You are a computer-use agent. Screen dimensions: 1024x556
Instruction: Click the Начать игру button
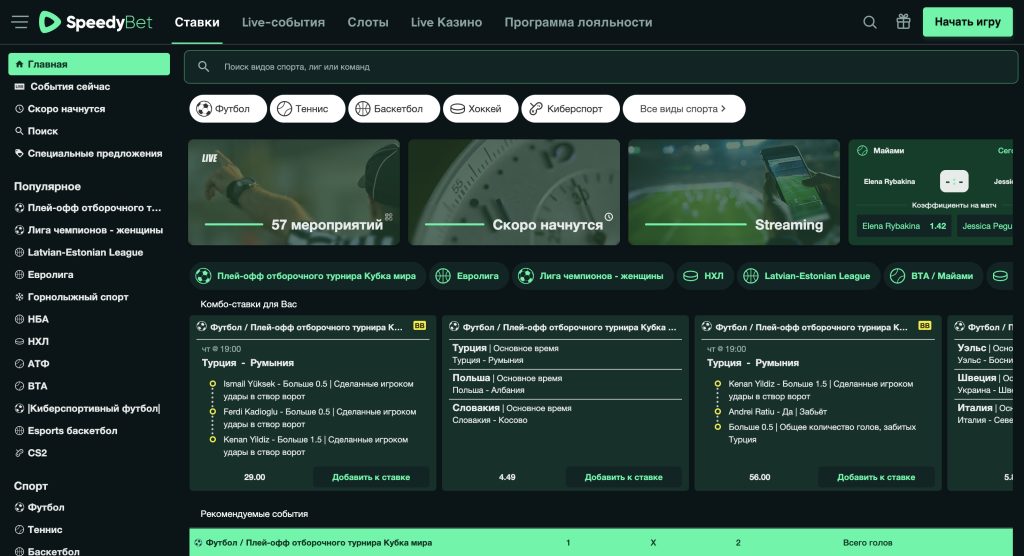click(x=966, y=22)
